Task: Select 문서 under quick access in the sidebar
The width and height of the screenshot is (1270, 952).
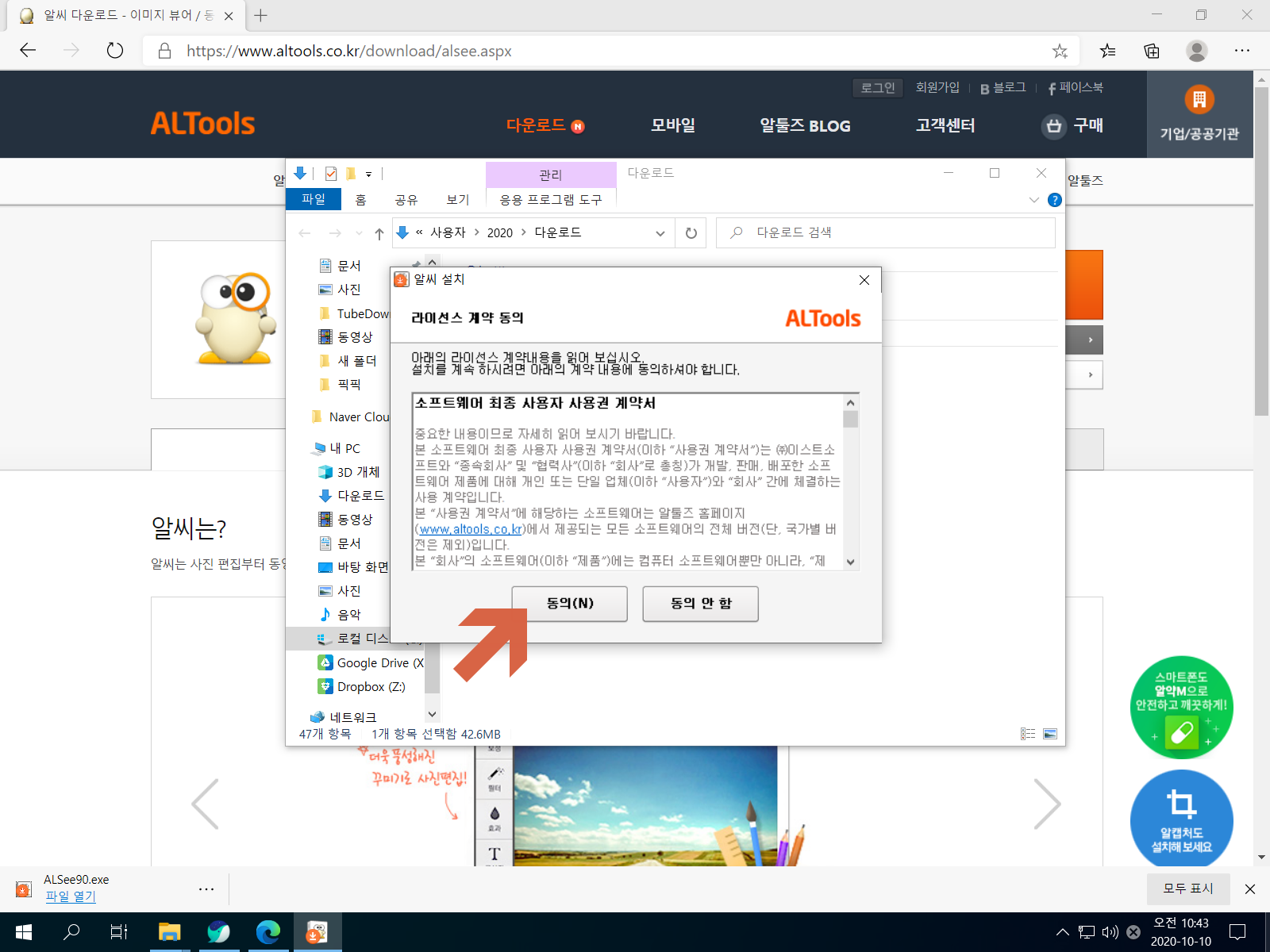Action: (349, 266)
